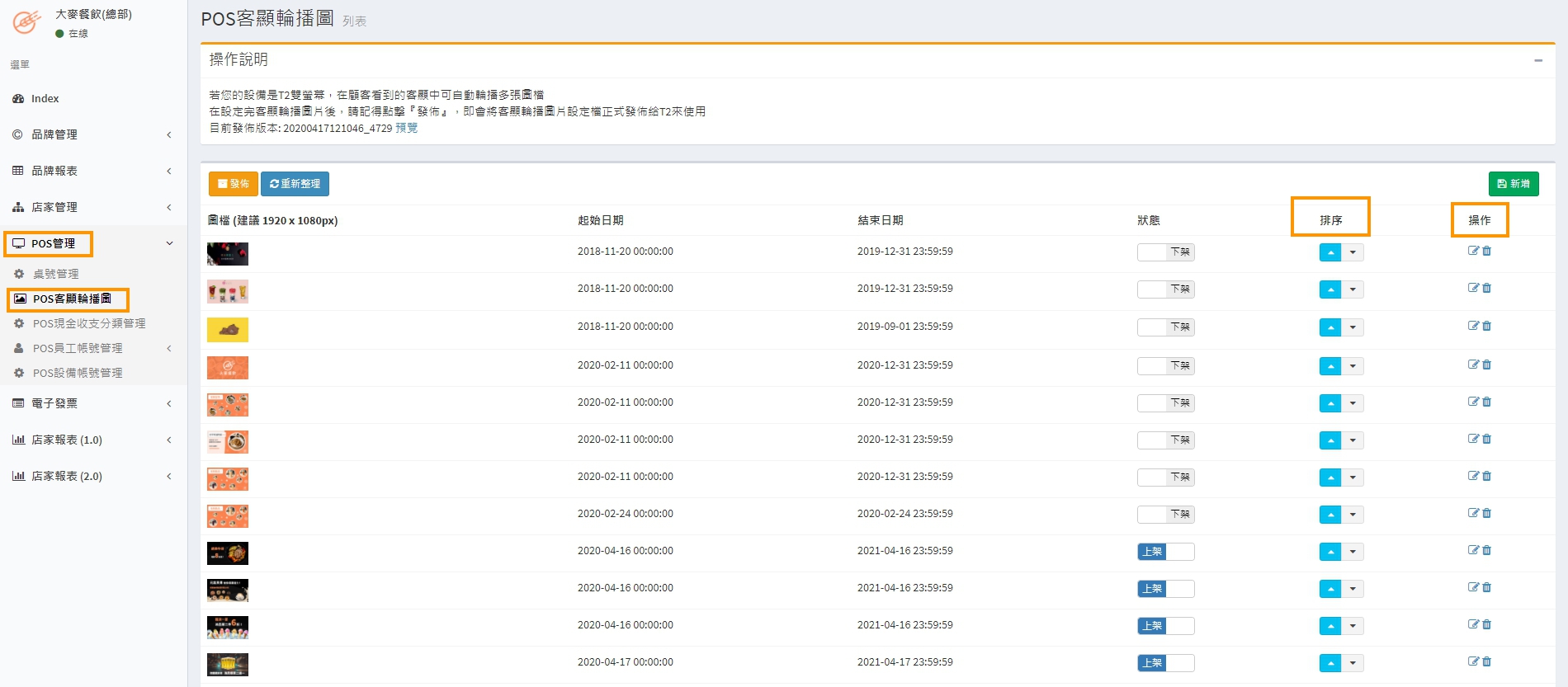Switch status of the 2020-02-24 image
This screenshot has width=1568, height=687.
[x=1165, y=515]
